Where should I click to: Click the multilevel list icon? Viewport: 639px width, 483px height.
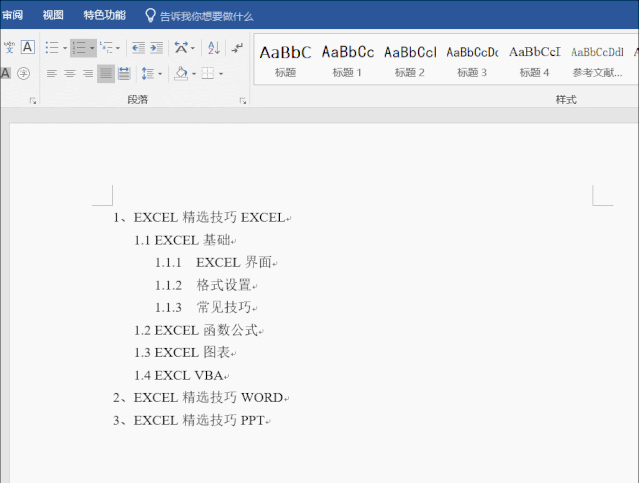pos(107,48)
